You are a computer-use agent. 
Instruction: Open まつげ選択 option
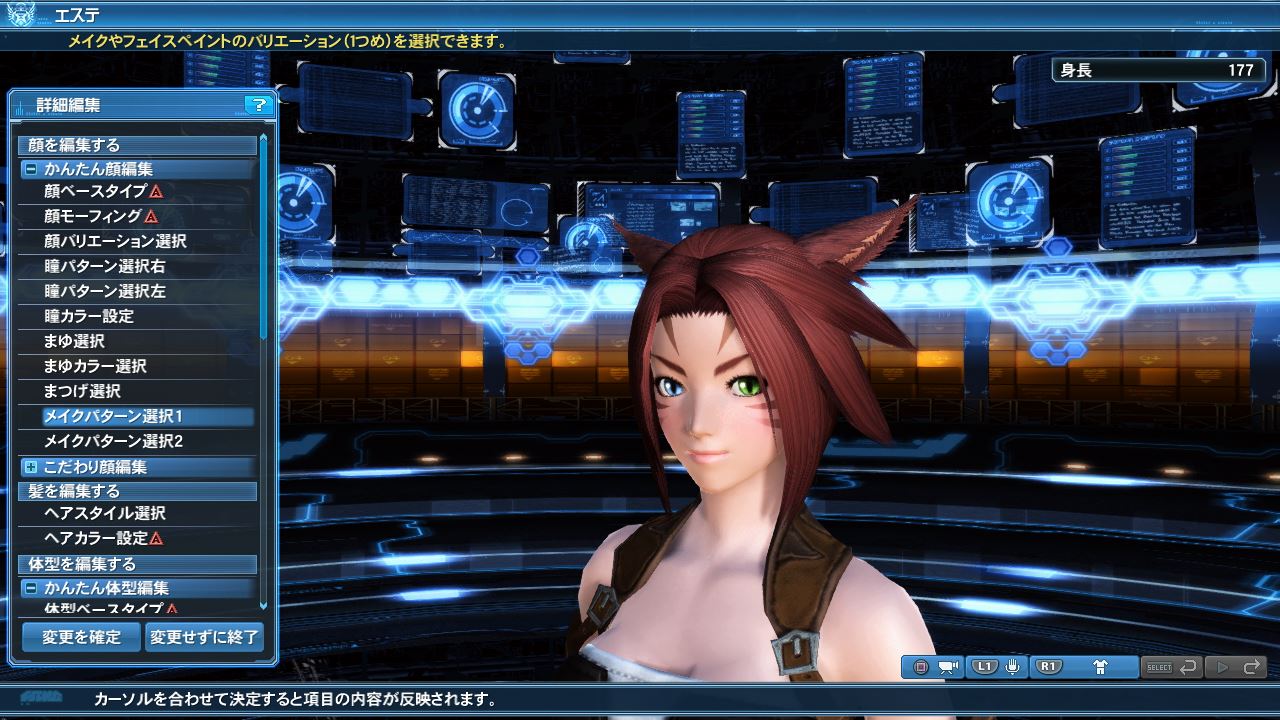pyautogui.click(x=82, y=391)
